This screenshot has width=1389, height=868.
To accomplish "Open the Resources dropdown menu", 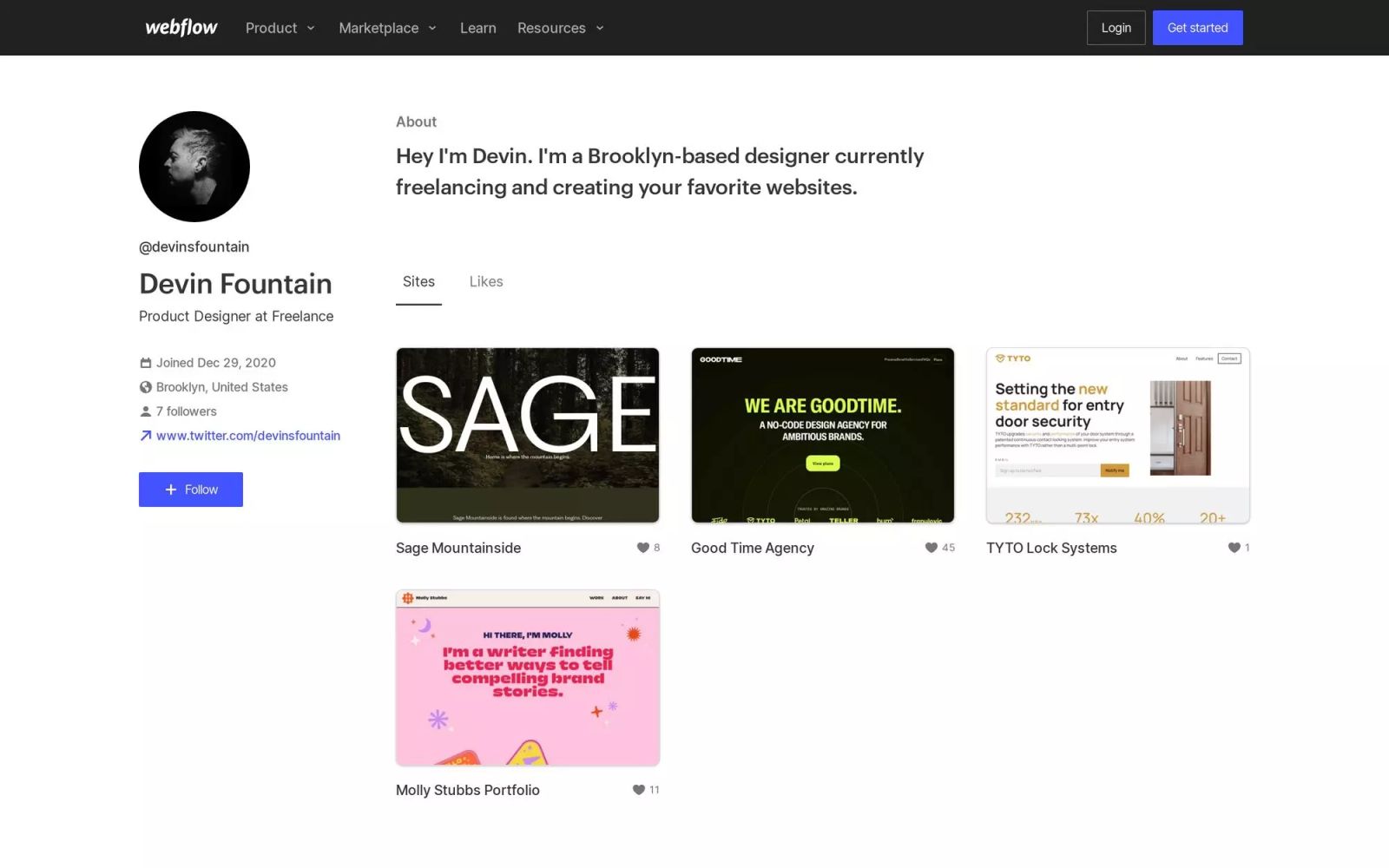I will pos(560,28).
